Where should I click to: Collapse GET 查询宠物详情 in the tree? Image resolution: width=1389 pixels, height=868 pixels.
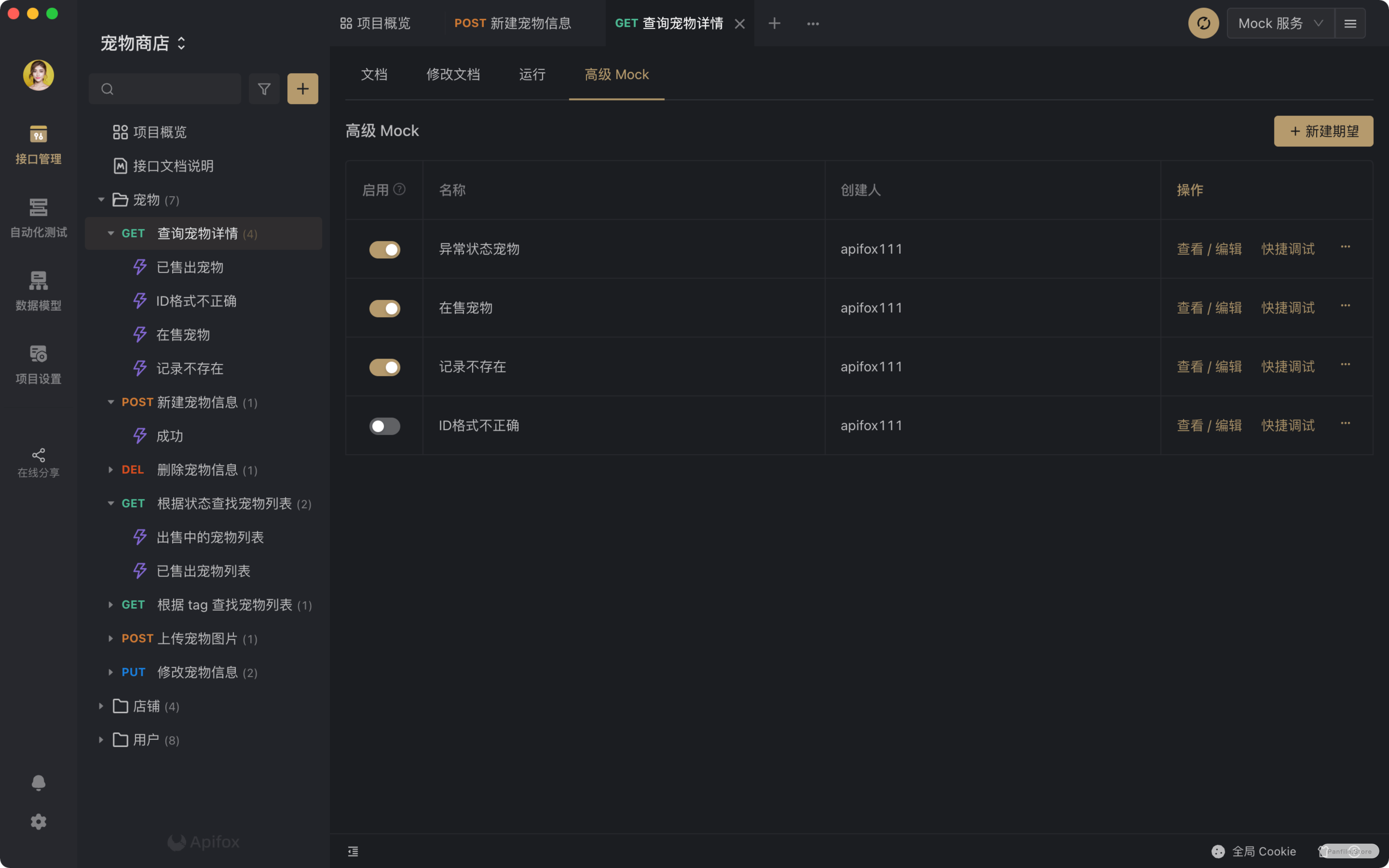(x=111, y=234)
